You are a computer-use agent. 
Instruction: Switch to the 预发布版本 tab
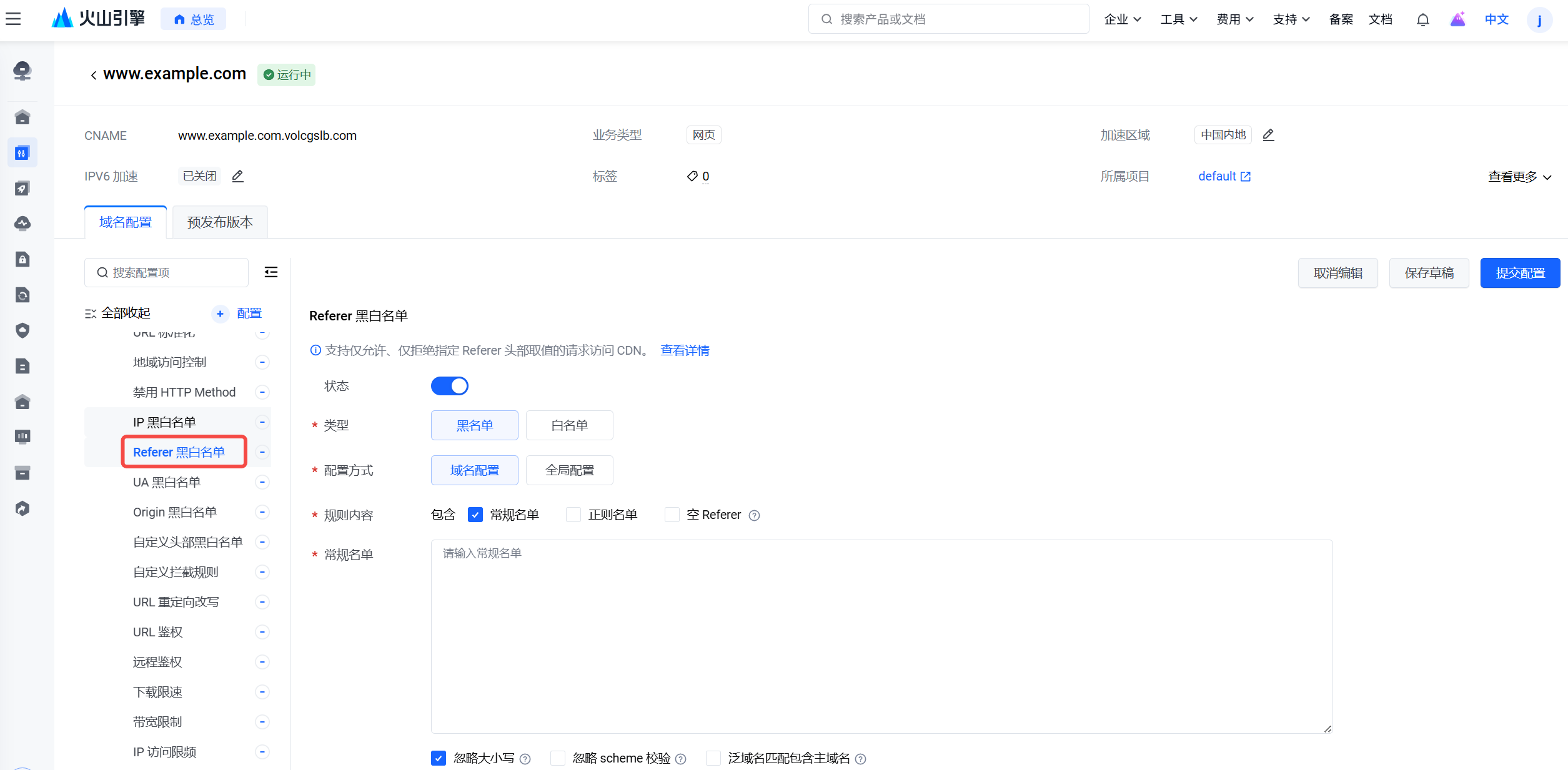(220, 222)
